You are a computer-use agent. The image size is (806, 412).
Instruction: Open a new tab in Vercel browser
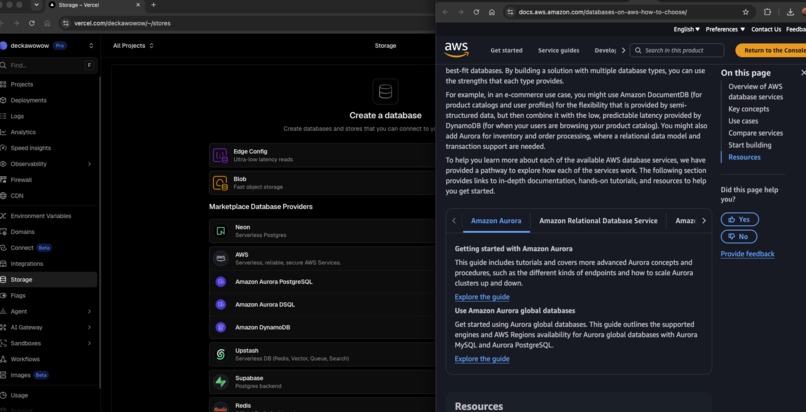153,5
